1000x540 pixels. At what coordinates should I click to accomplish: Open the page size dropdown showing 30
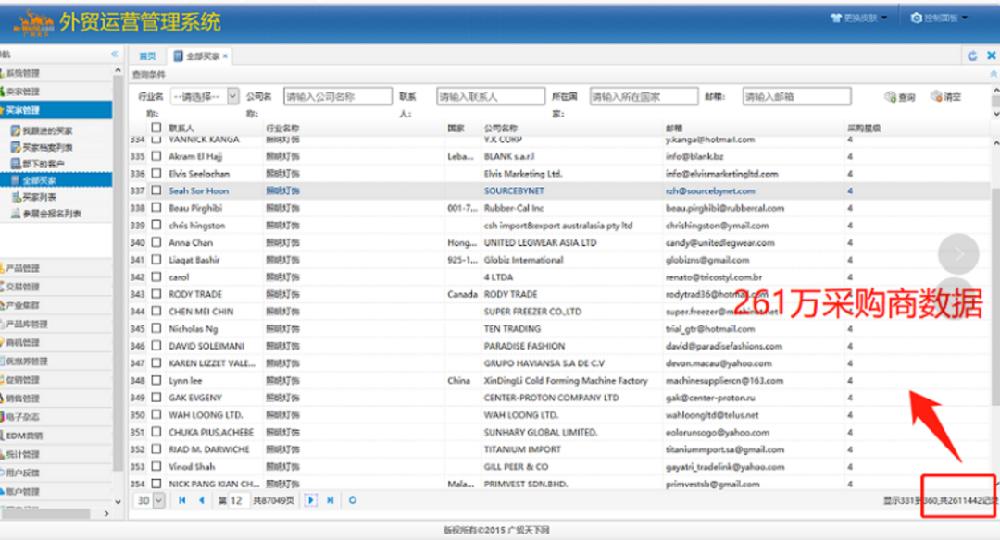click(150, 500)
